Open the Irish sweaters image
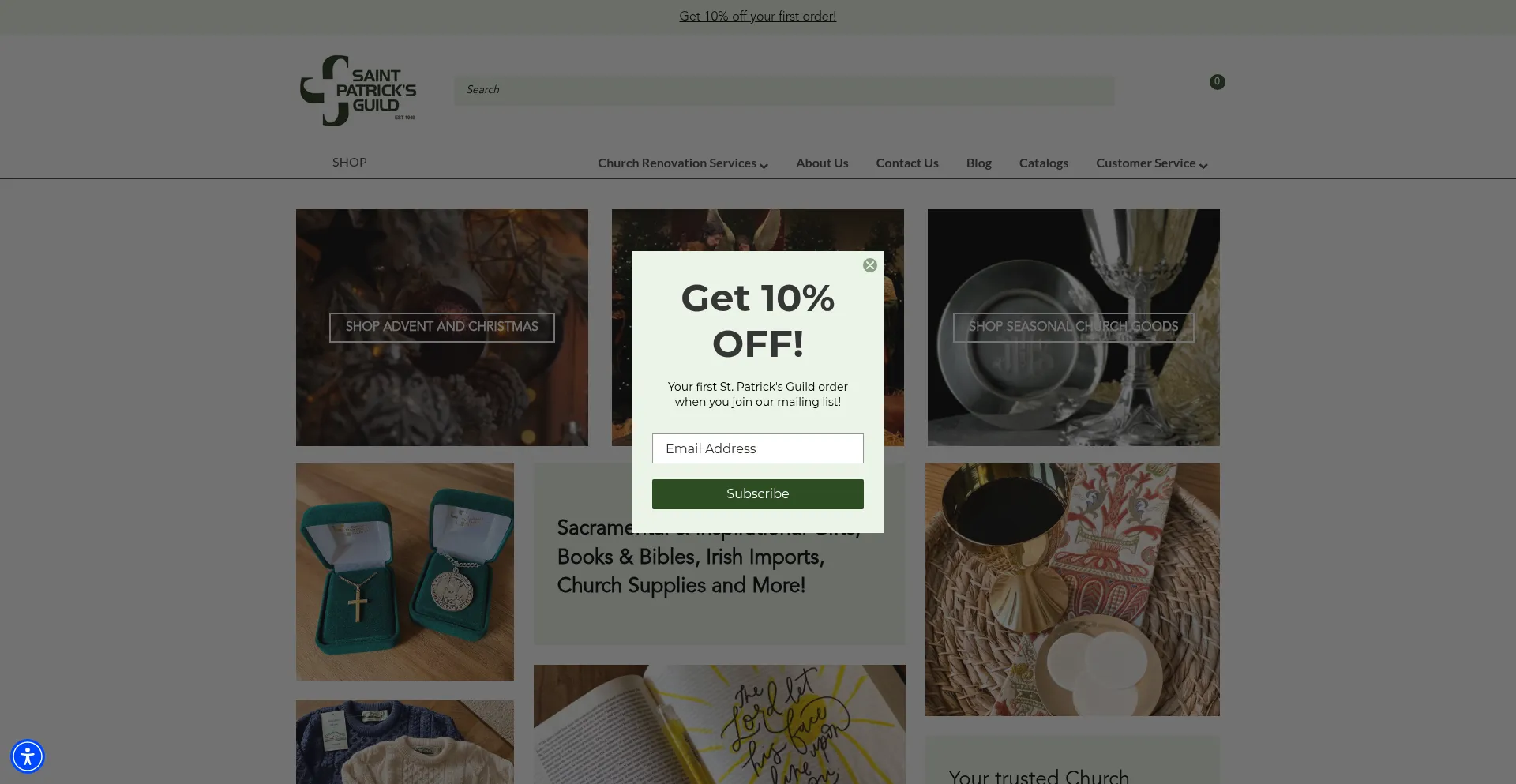 405,742
